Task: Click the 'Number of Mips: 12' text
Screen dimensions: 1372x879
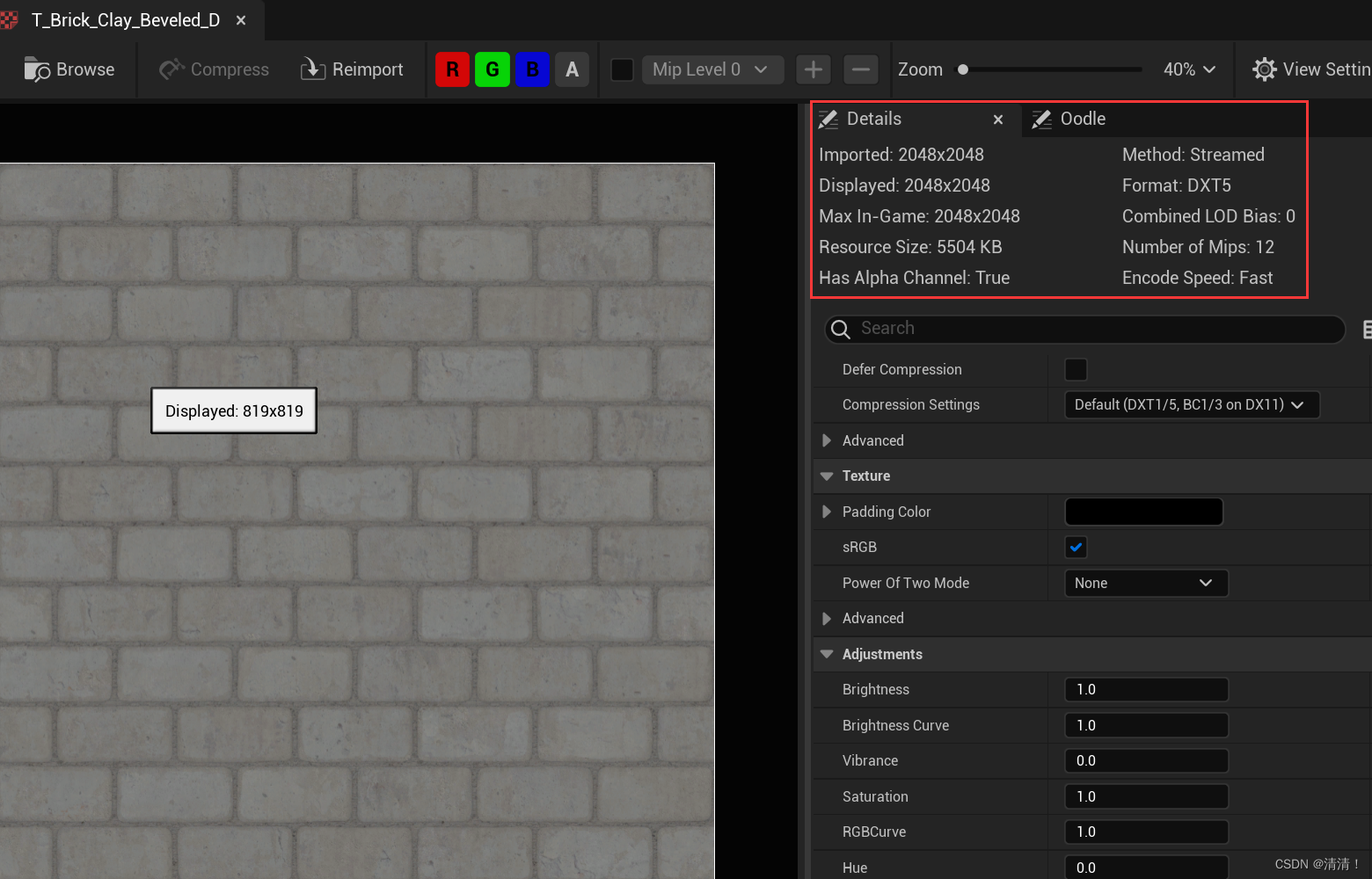Action: pyautogui.click(x=1198, y=247)
